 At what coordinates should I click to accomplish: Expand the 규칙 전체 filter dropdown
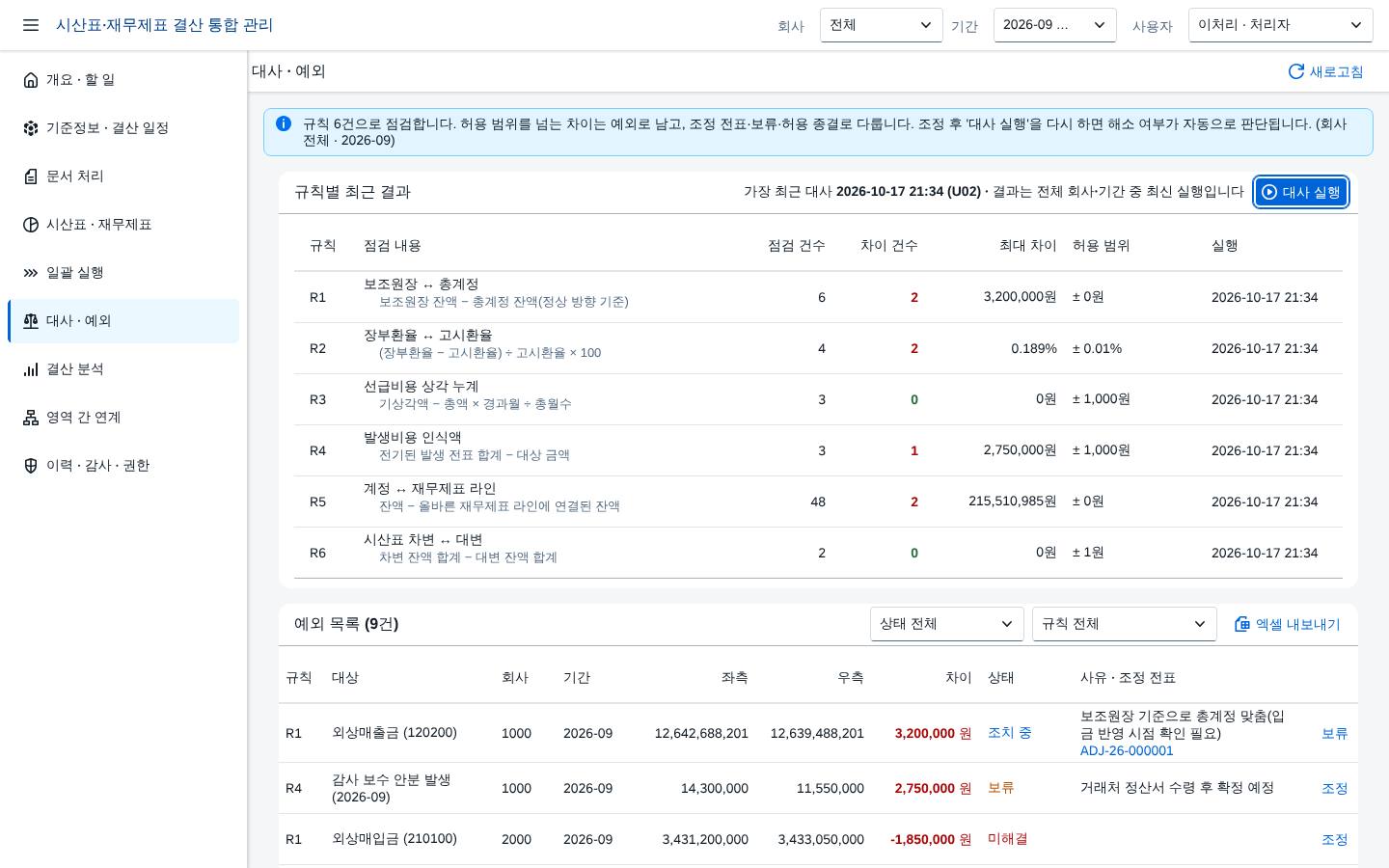coord(1124,624)
